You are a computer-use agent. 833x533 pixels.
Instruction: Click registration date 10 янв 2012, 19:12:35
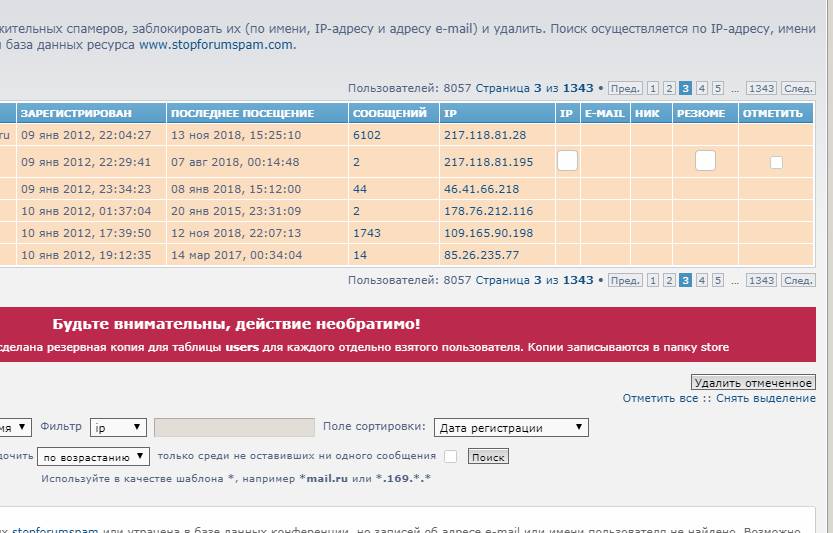[x=86, y=255]
